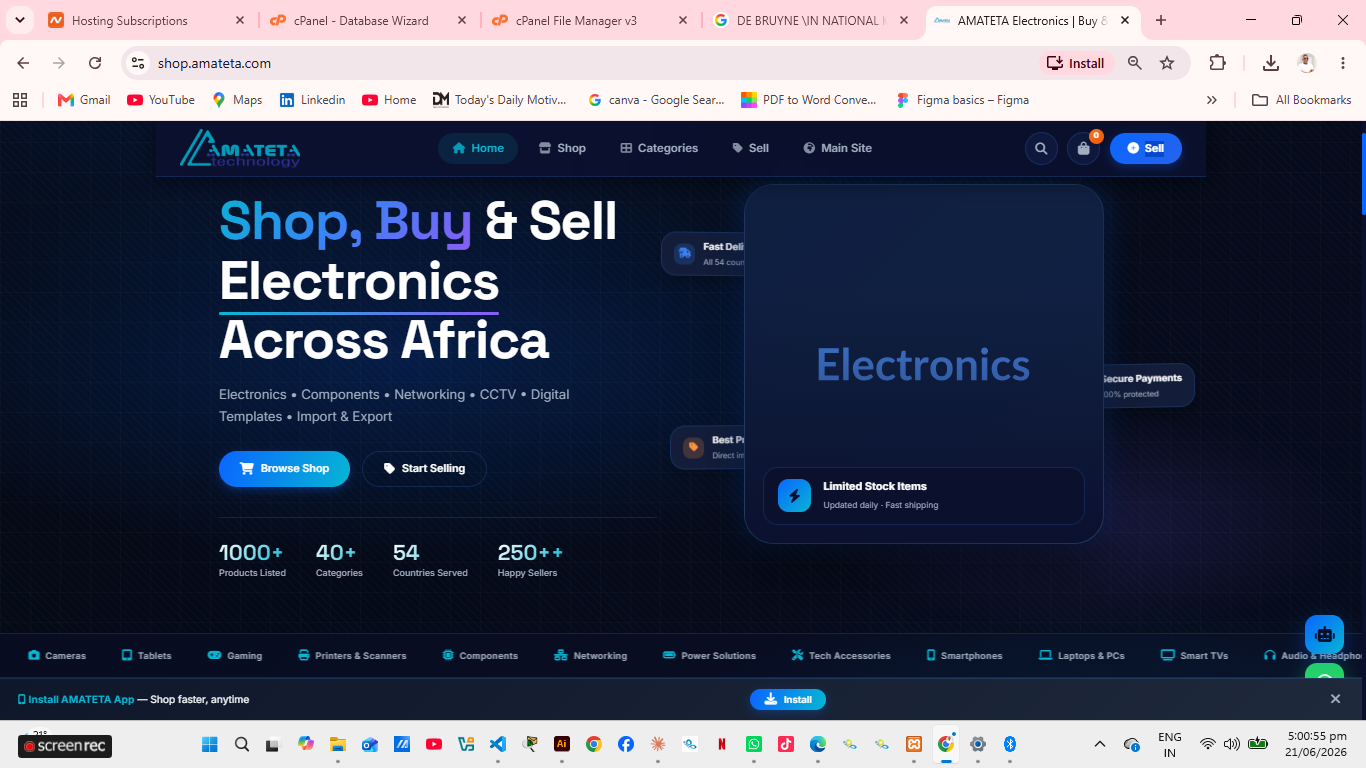Bookmark this page with star icon
Viewport: 1366px width, 768px height.
[1167, 63]
